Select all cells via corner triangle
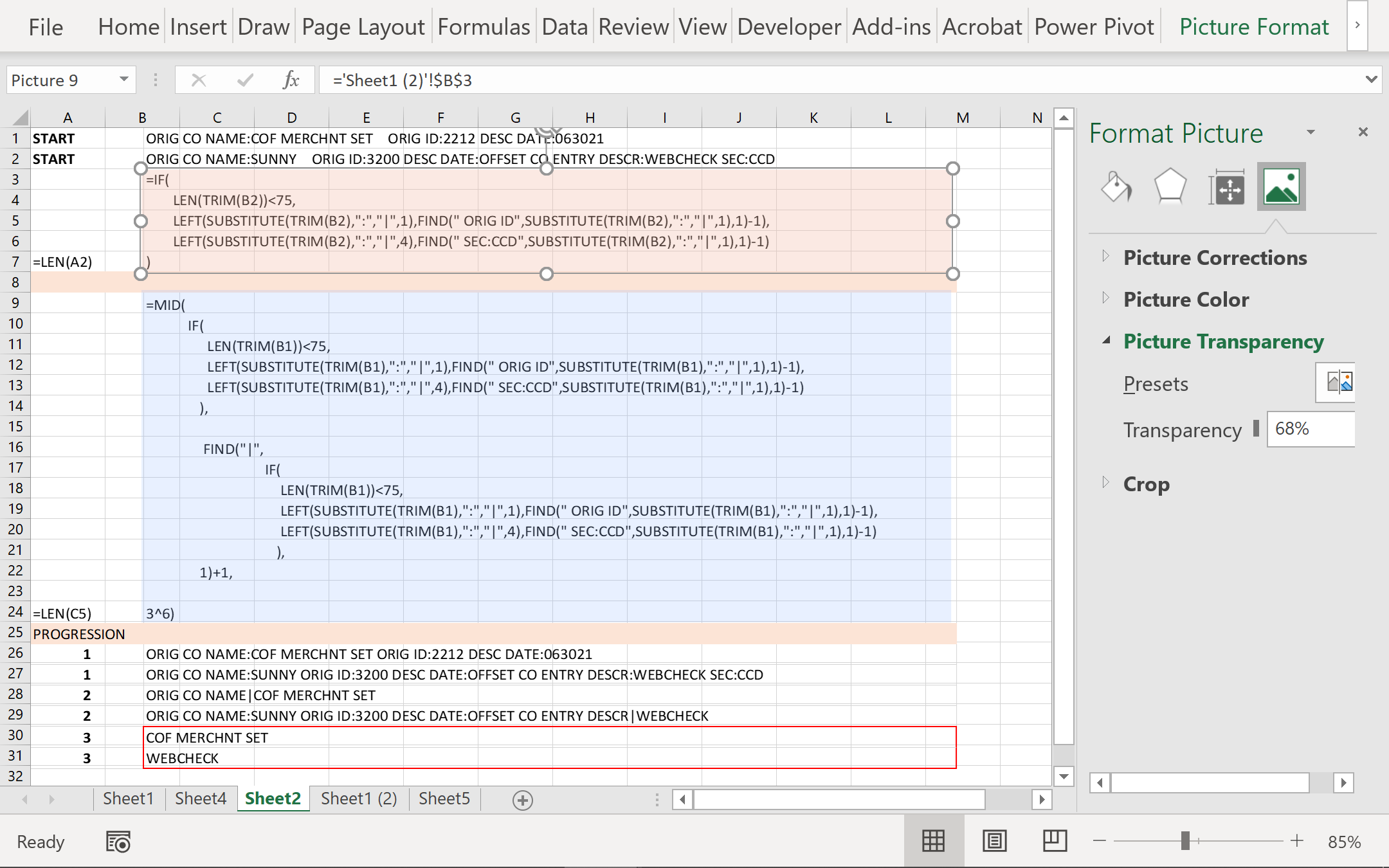Screen dimensions: 1389x868 (19, 118)
